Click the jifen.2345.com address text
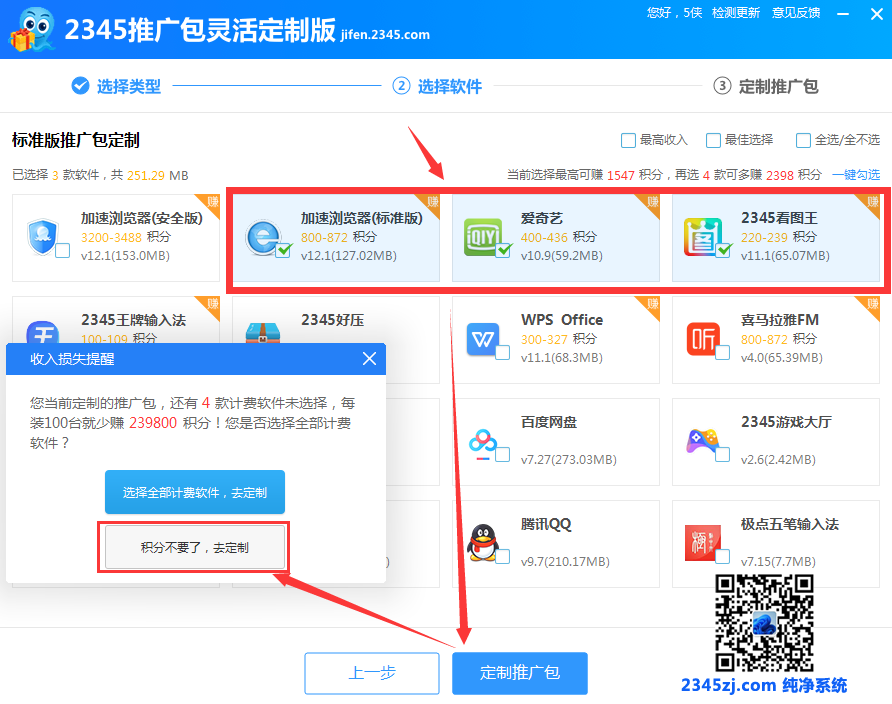The image size is (892, 704). coord(385,35)
